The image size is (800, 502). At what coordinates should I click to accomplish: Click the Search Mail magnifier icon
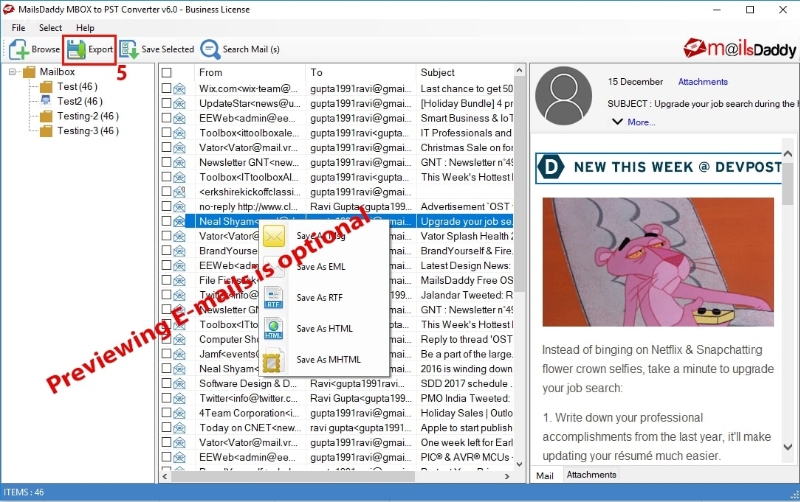210,48
